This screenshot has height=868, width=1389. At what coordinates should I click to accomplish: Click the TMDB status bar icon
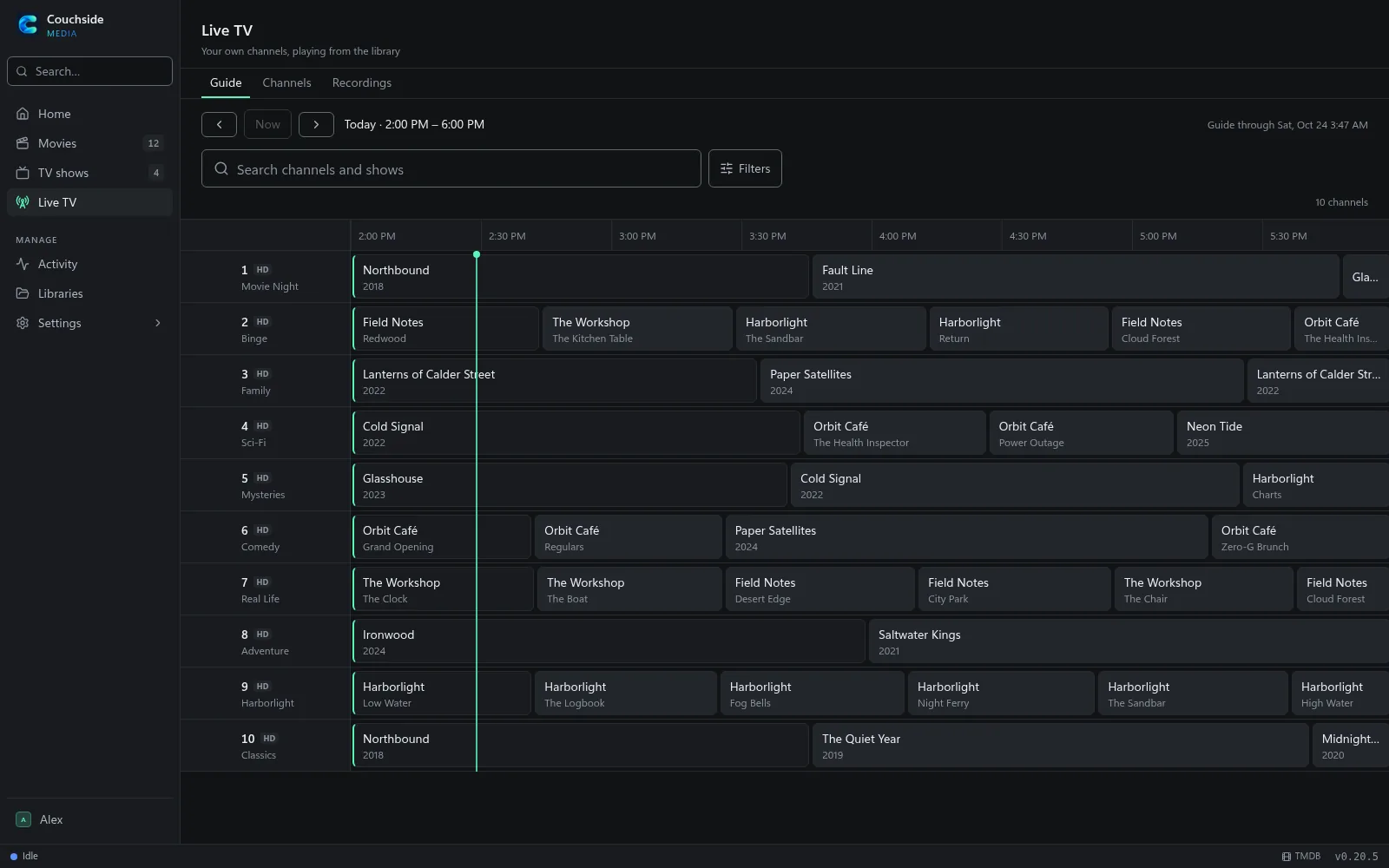coord(1287,857)
